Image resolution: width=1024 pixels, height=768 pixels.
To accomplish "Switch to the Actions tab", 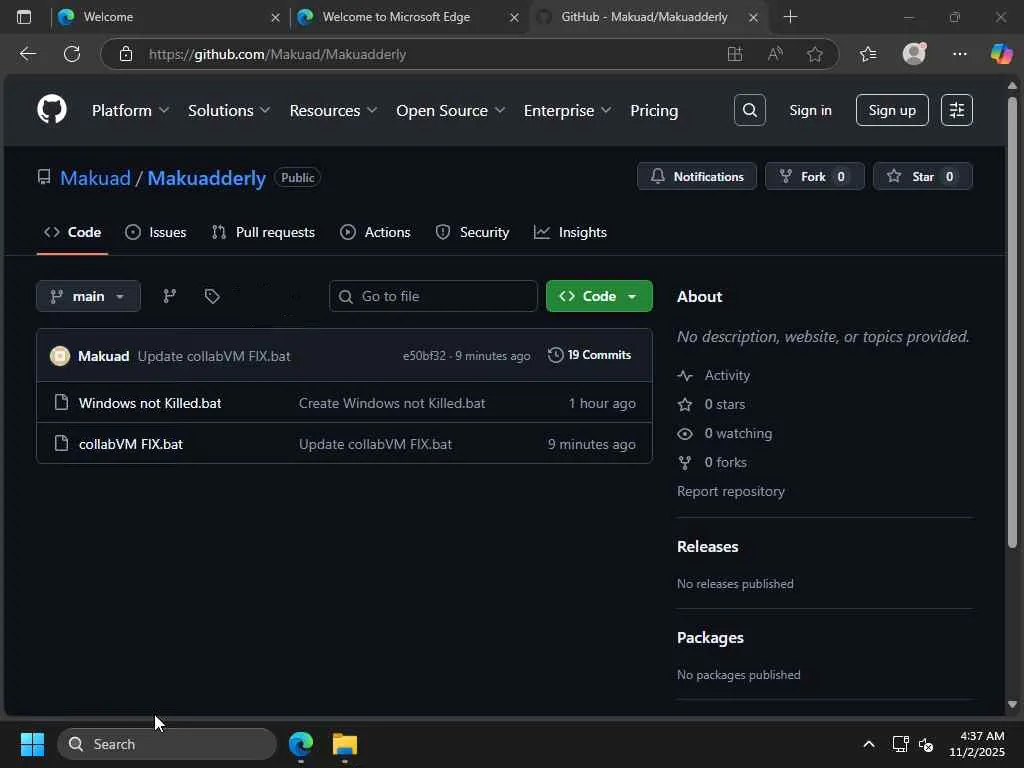I will [x=376, y=232].
